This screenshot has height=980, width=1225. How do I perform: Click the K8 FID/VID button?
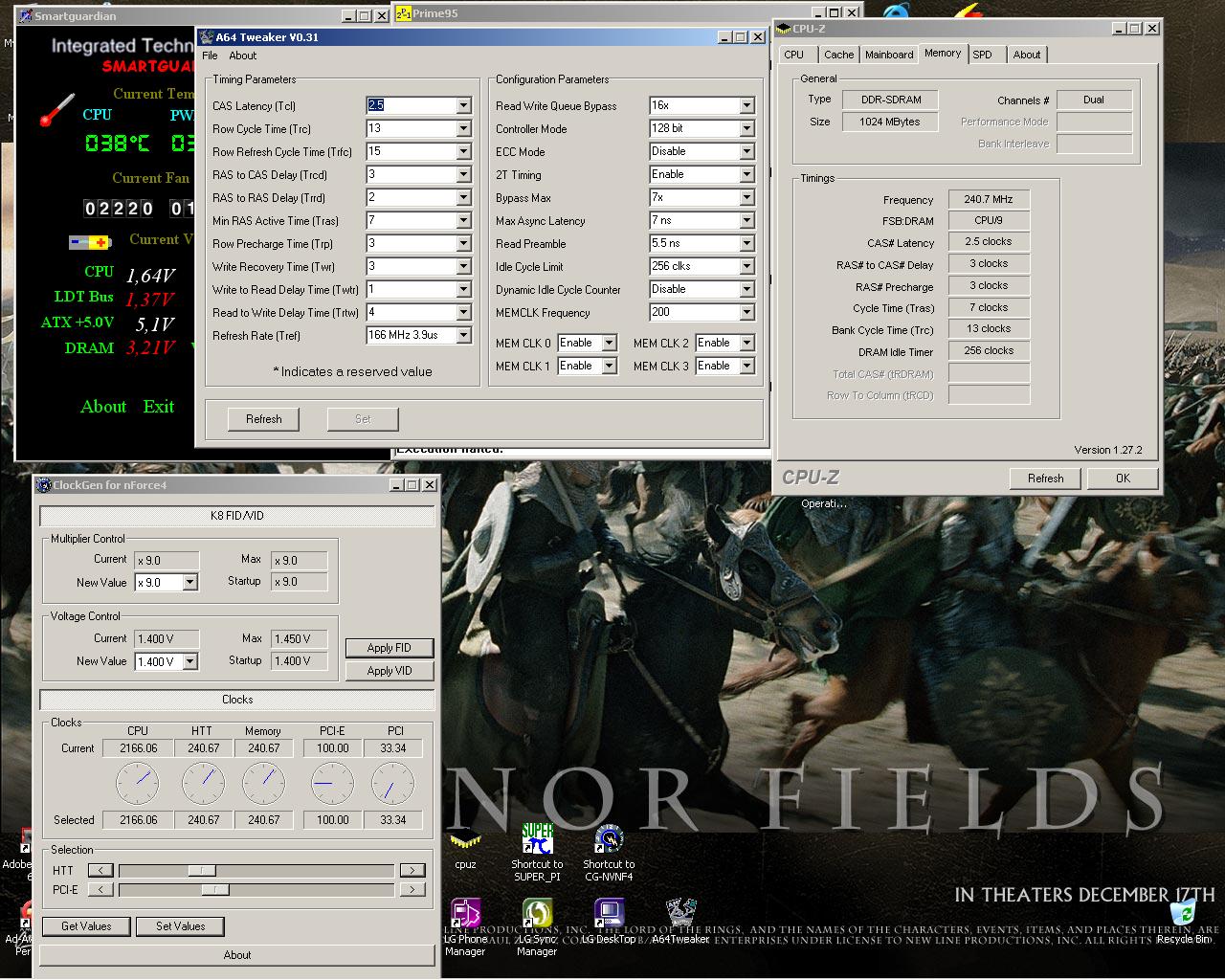coord(237,516)
